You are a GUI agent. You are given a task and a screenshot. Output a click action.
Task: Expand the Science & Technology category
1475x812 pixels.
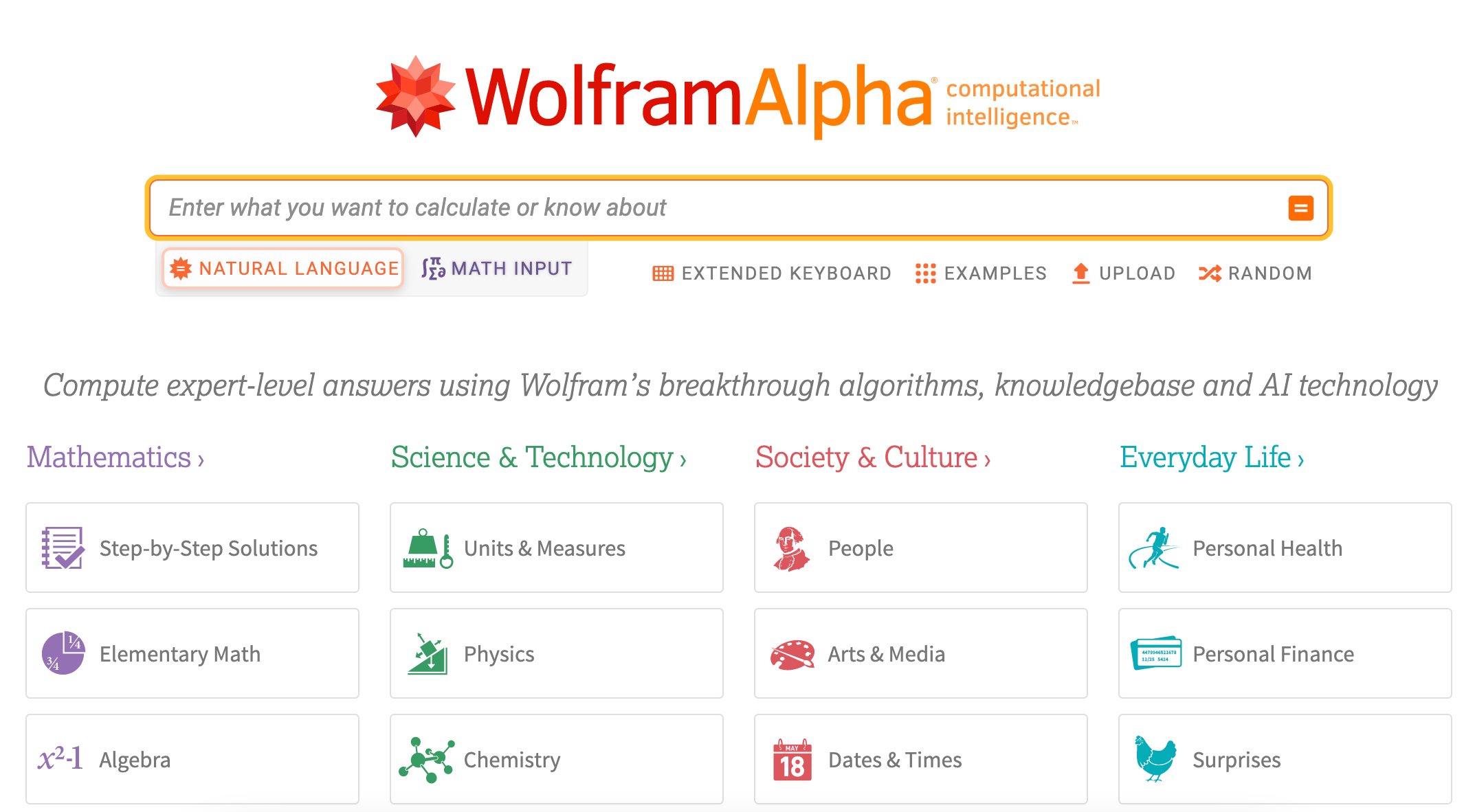click(538, 458)
